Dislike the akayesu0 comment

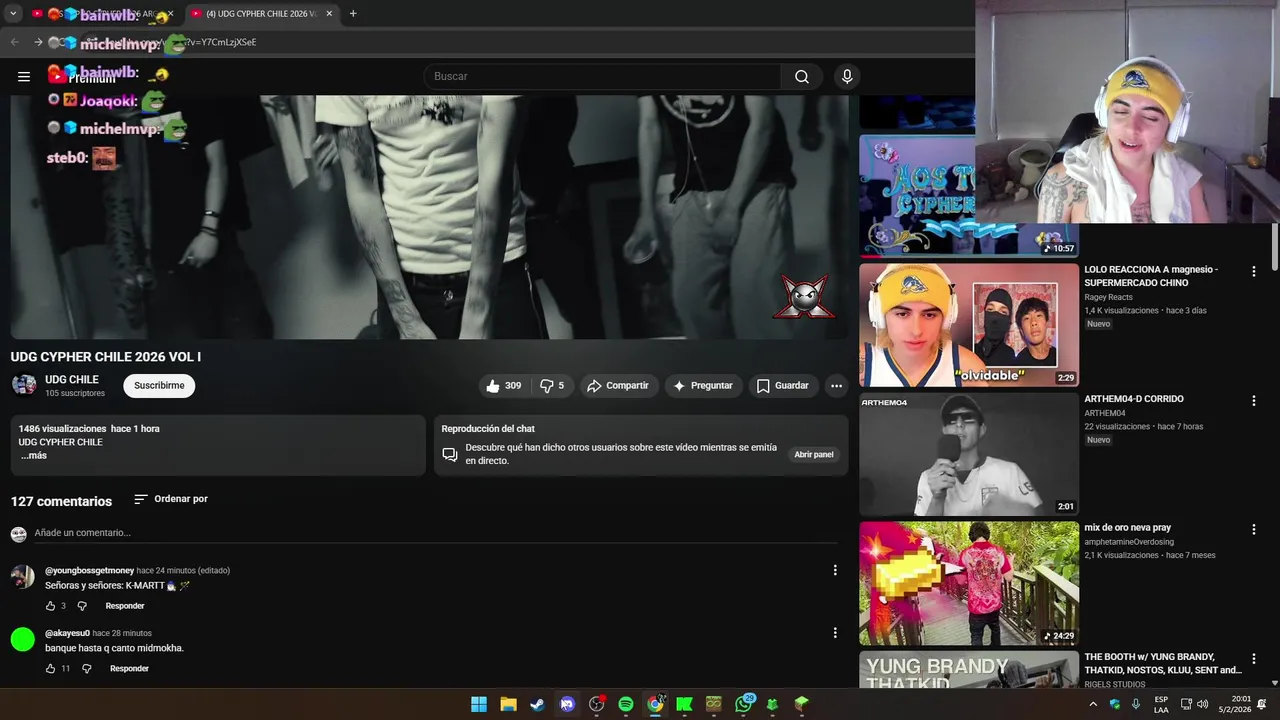pyautogui.click(x=87, y=668)
